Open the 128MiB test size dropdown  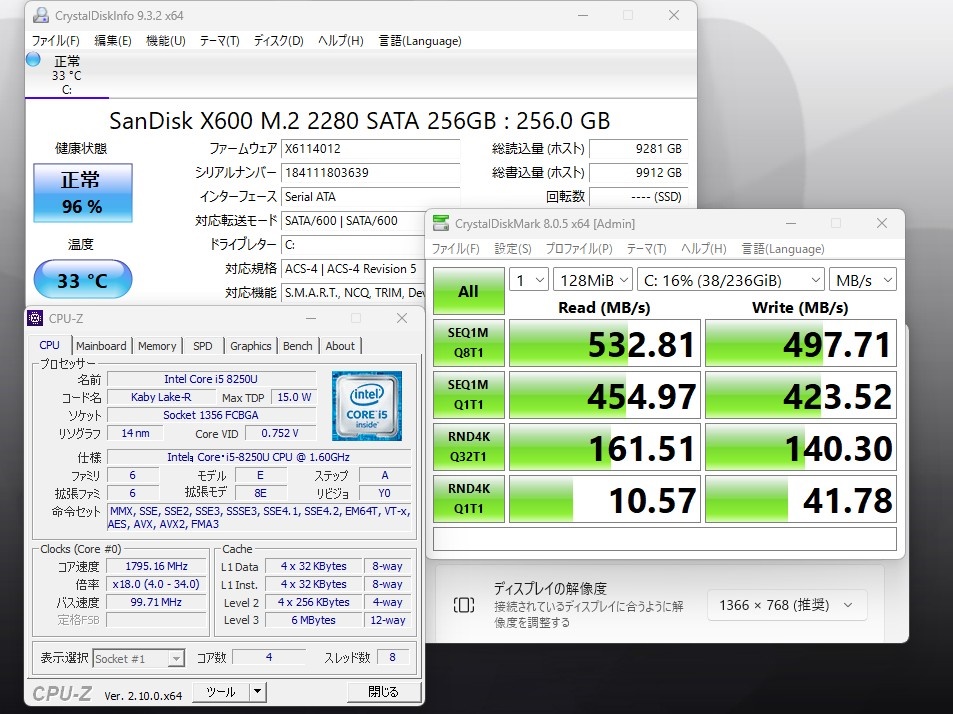click(593, 280)
